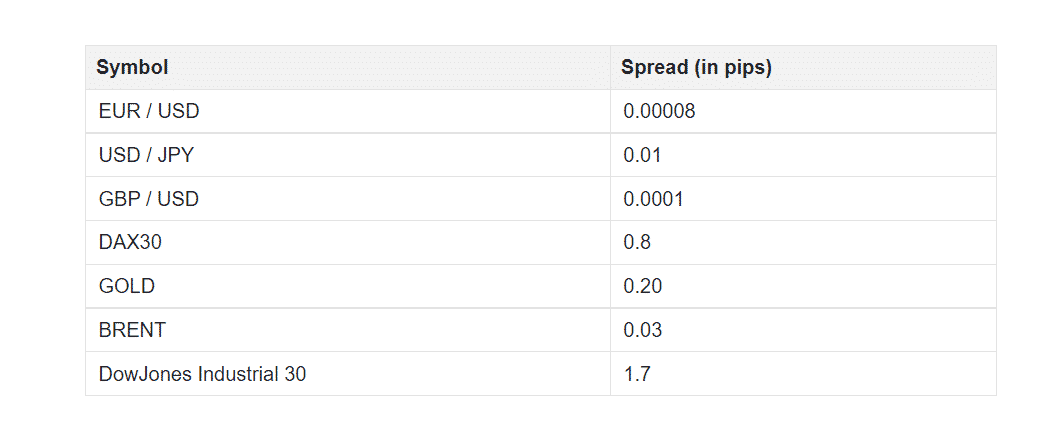Image resolution: width=1042 pixels, height=430 pixels.
Task: Select the EUR / USD symbol cell
Action: (x=348, y=111)
